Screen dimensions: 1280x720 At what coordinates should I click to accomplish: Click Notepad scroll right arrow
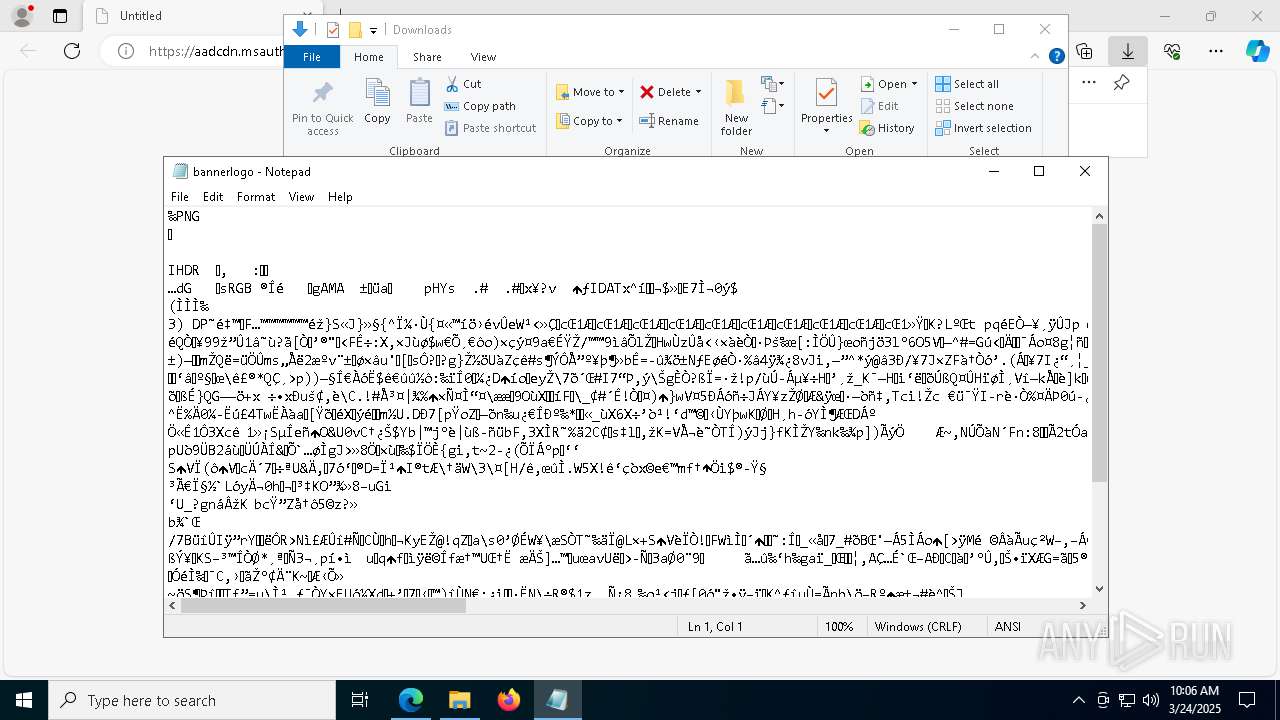1082,605
